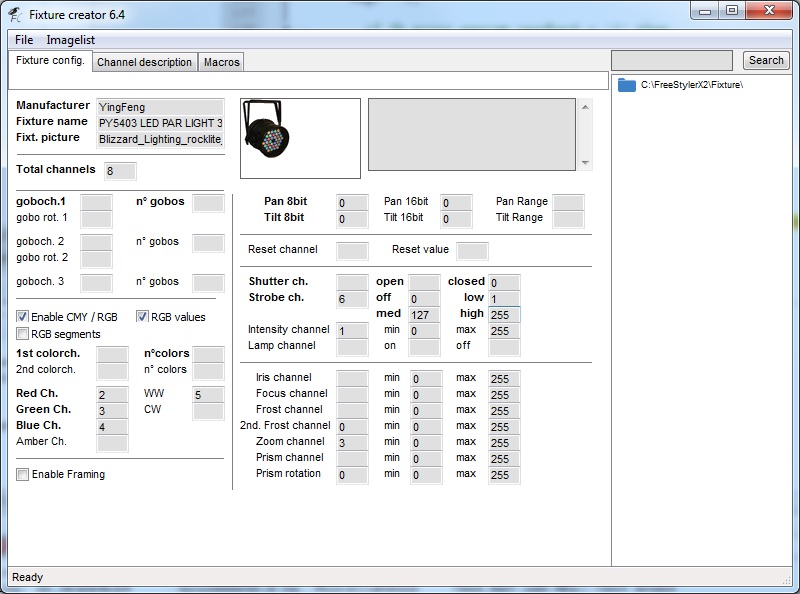
Task: Select the C:\FreeStylerX2\Fixture\ tree entry
Action: coord(691,85)
